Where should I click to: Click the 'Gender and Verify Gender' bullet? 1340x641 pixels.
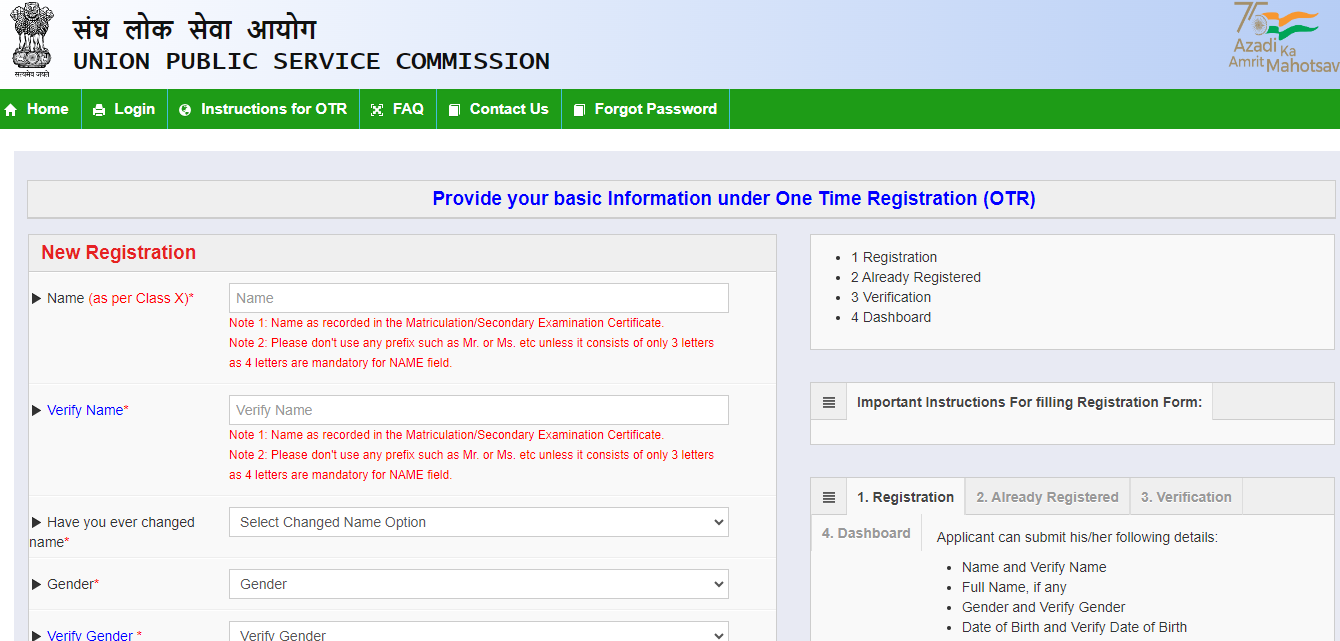tap(1043, 607)
